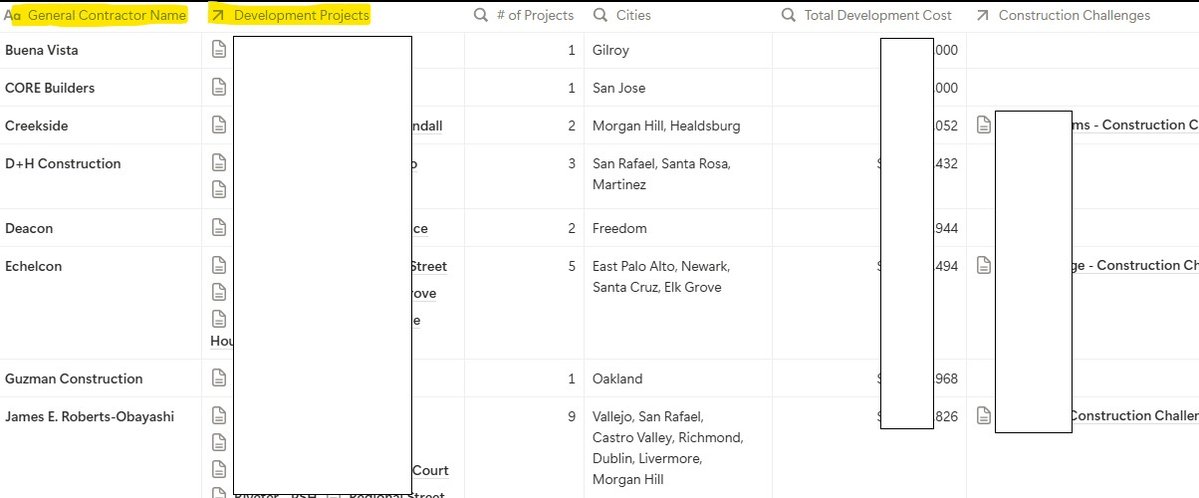Open the Echelcon Construction Challenges linked page
Image resolution: width=1199 pixels, height=498 pixels.
point(1135,265)
